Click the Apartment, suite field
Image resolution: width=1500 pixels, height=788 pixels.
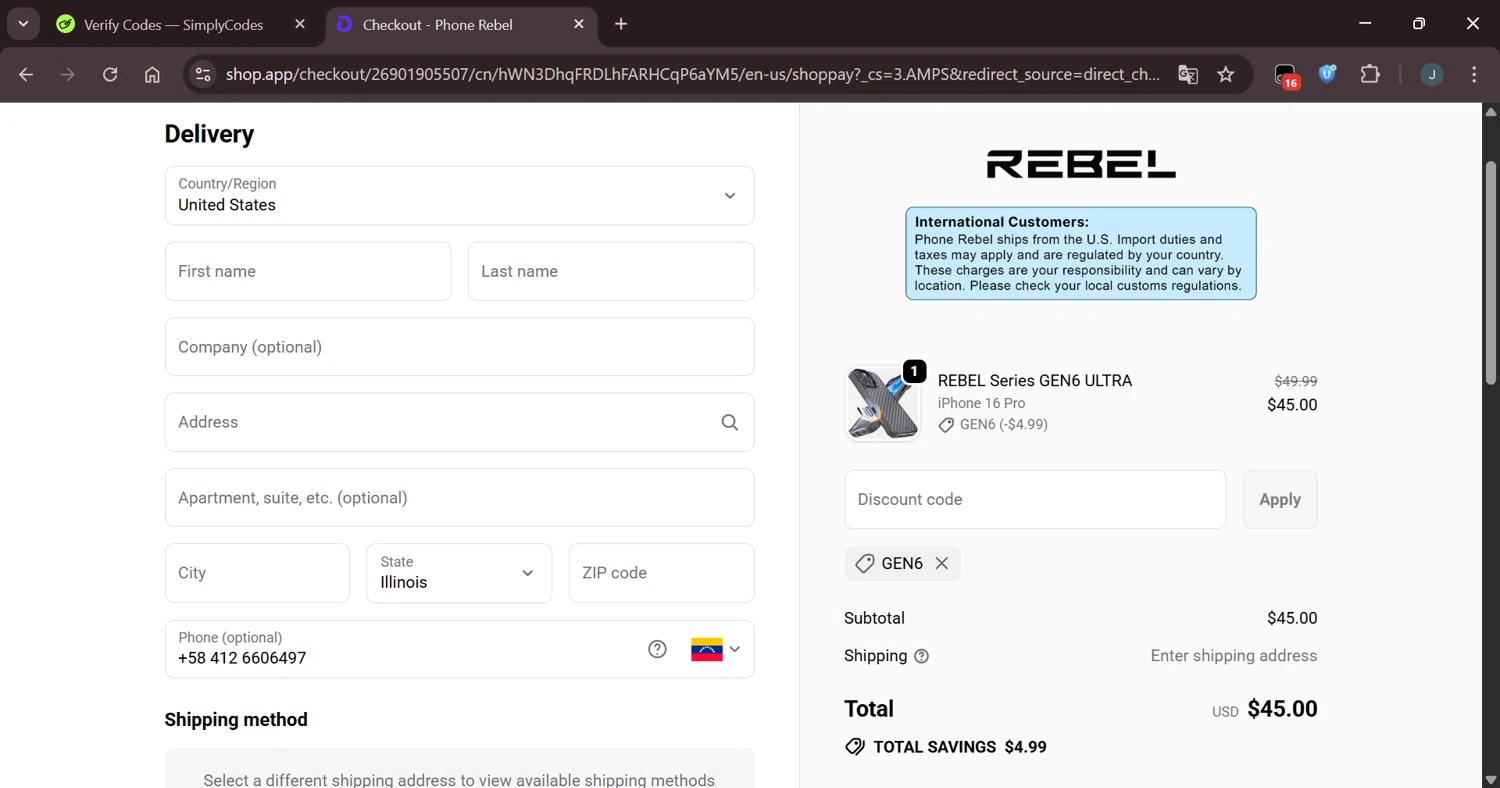coord(459,498)
